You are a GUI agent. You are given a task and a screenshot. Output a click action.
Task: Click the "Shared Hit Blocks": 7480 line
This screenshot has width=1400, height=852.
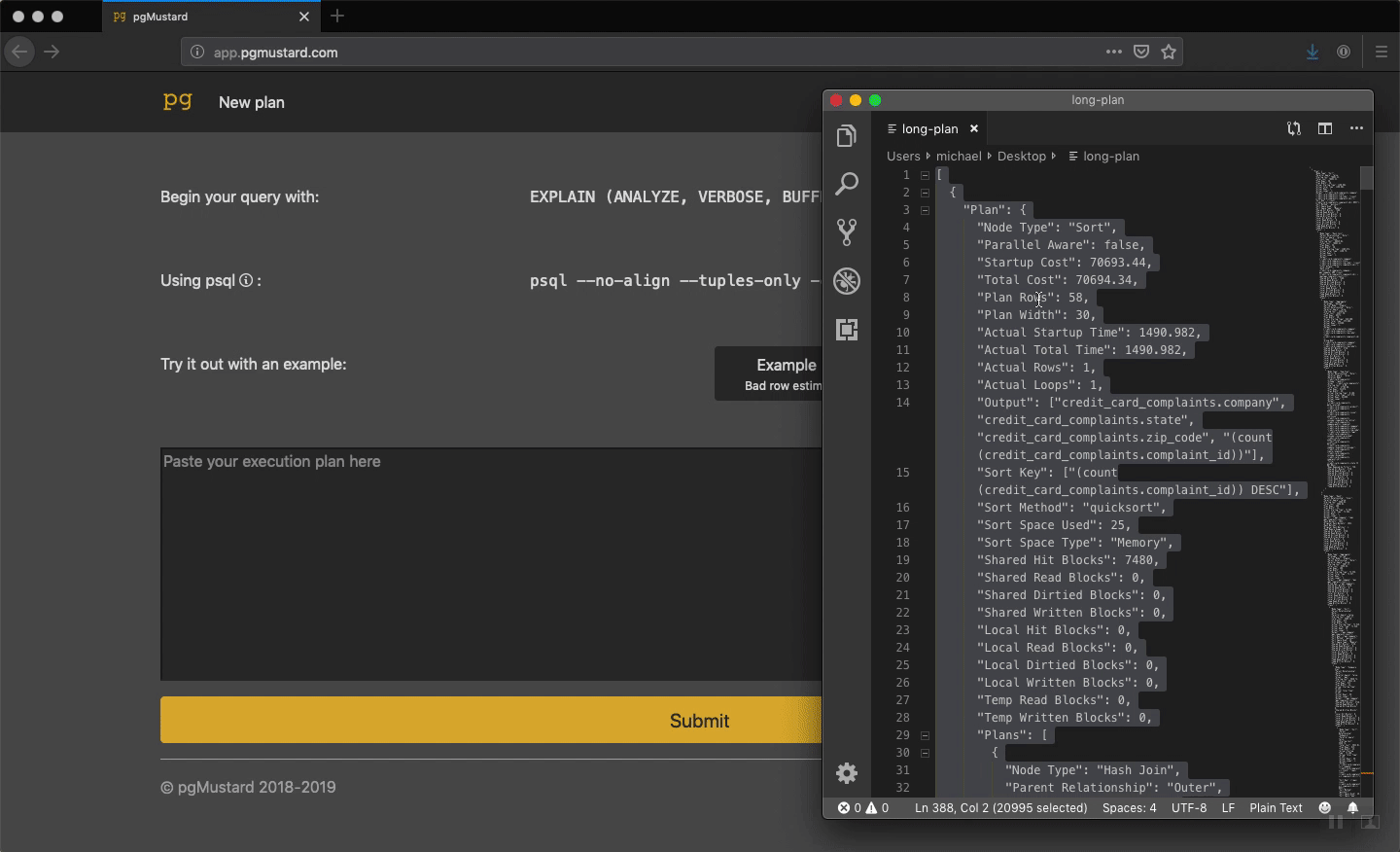pyautogui.click(x=1069, y=560)
